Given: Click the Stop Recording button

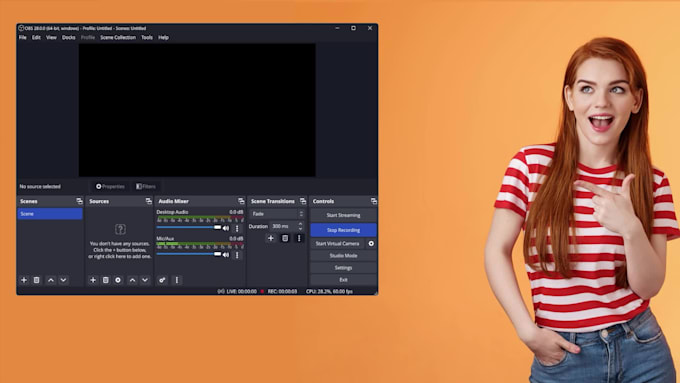Looking at the screenshot, I should coord(343,230).
